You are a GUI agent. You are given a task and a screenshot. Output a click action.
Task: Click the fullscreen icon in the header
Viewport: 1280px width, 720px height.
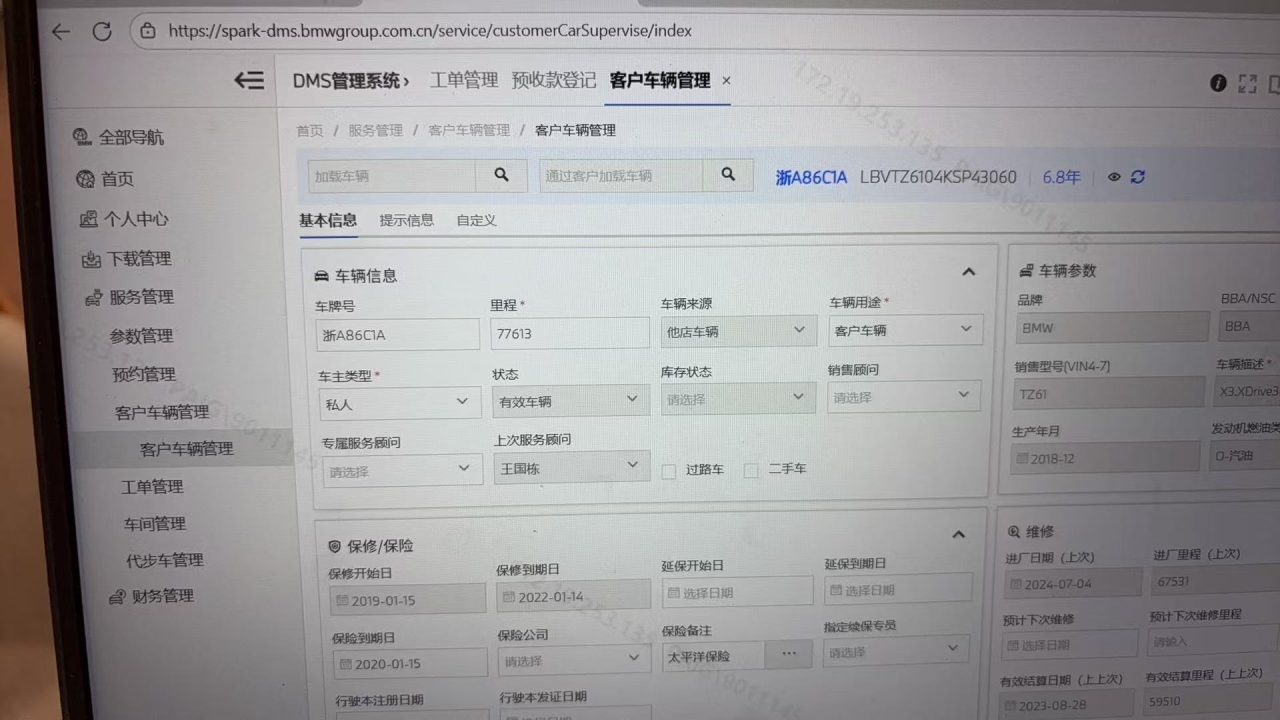1248,84
